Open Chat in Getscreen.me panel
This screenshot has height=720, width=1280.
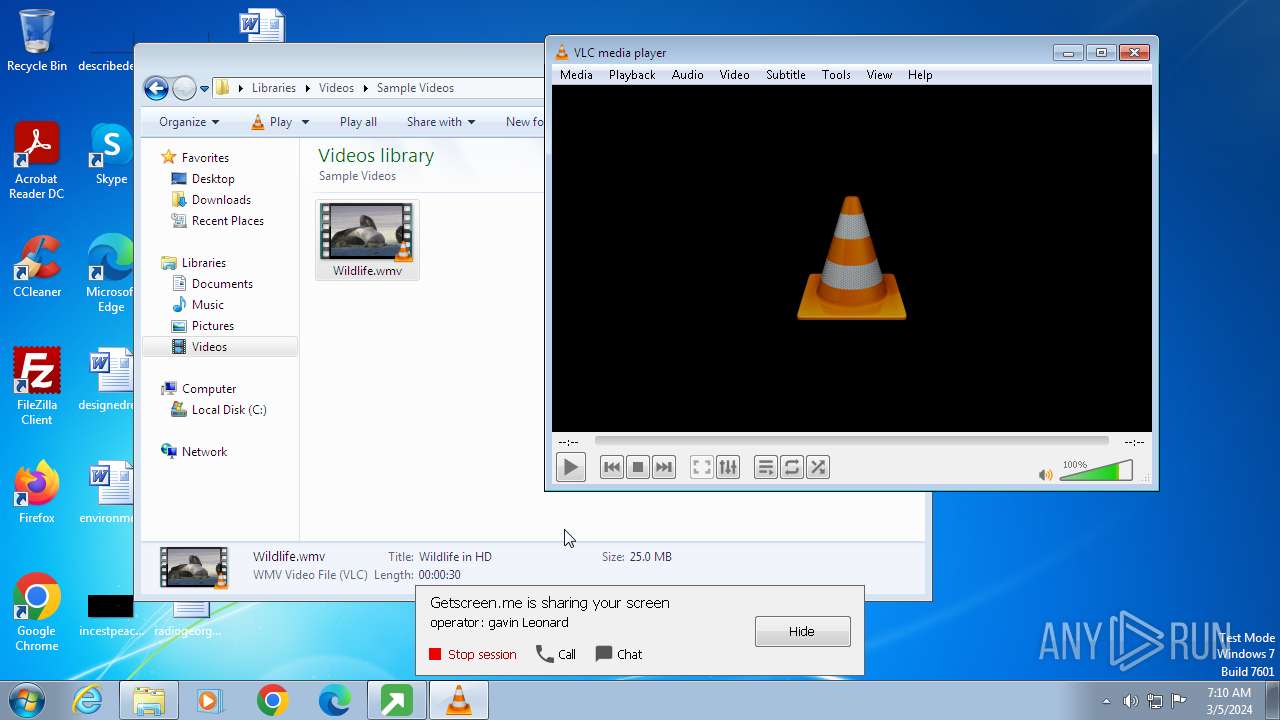pos(619,654)
